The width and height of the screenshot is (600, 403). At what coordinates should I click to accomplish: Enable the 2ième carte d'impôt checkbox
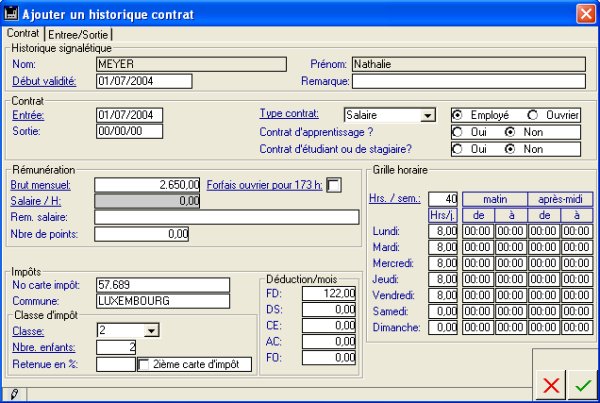143,364
